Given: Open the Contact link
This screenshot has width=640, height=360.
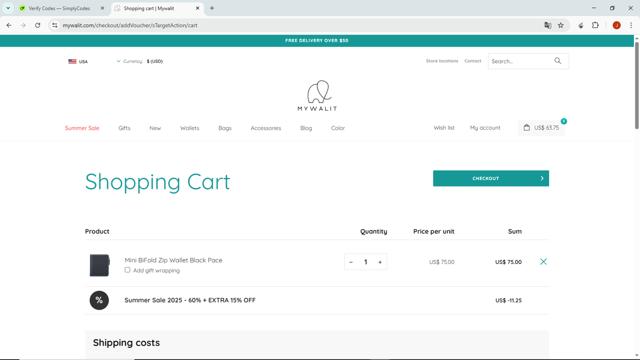Looking at the screenshot, I should pyautogui.click(x=473, y=61).
